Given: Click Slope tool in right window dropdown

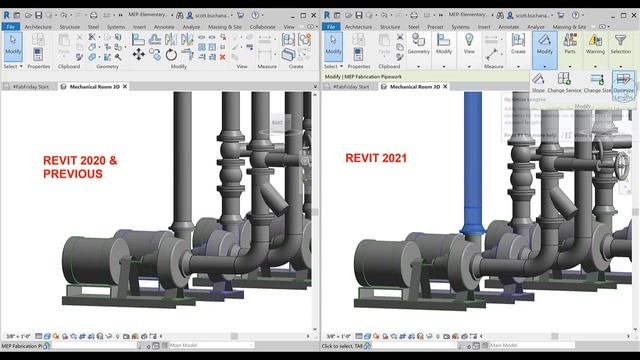Looking at the screenshot, I should click(538, 83).
